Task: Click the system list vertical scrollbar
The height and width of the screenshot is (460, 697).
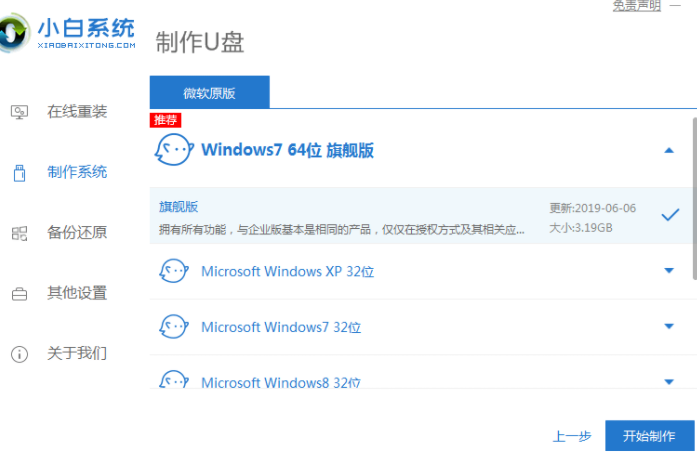Action: coord(693,200)
